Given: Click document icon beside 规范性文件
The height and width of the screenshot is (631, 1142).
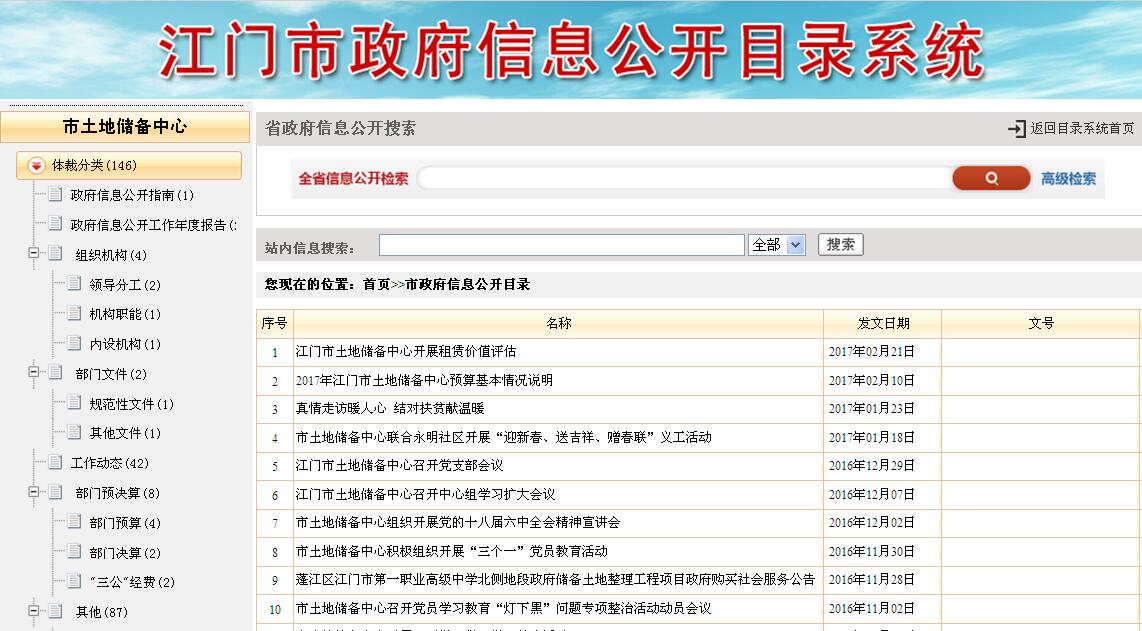Looking at the screenshot, I should coord(74,403).
